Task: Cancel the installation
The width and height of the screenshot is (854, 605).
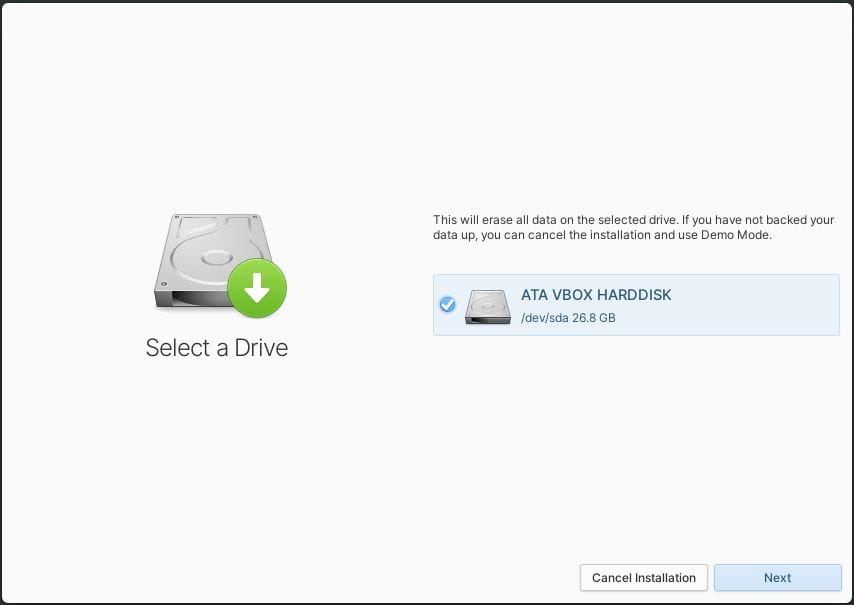Action: coord(644,578)
